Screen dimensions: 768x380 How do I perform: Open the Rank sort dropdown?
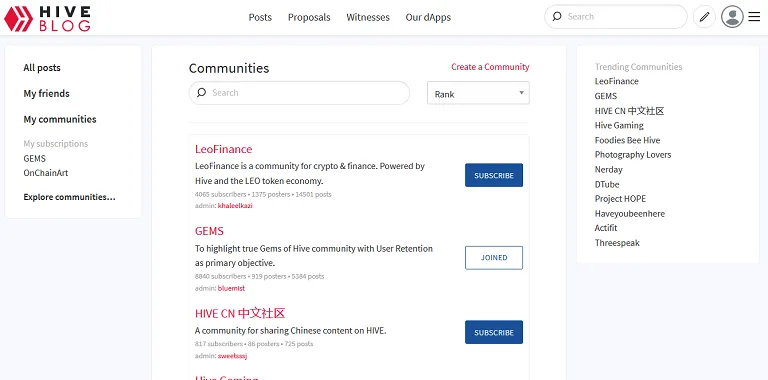pos(478,93)
